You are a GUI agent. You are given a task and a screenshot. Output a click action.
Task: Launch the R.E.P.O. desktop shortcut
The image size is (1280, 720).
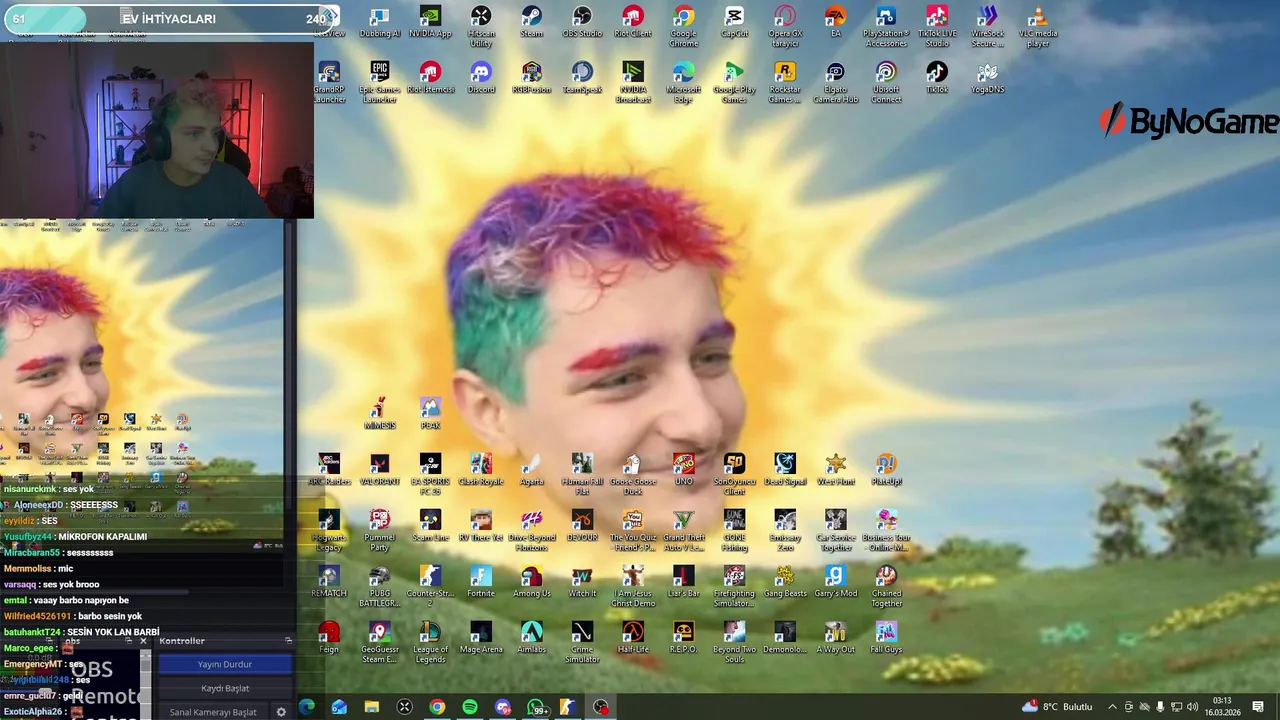pyautogui.click(x=683, y=638)
